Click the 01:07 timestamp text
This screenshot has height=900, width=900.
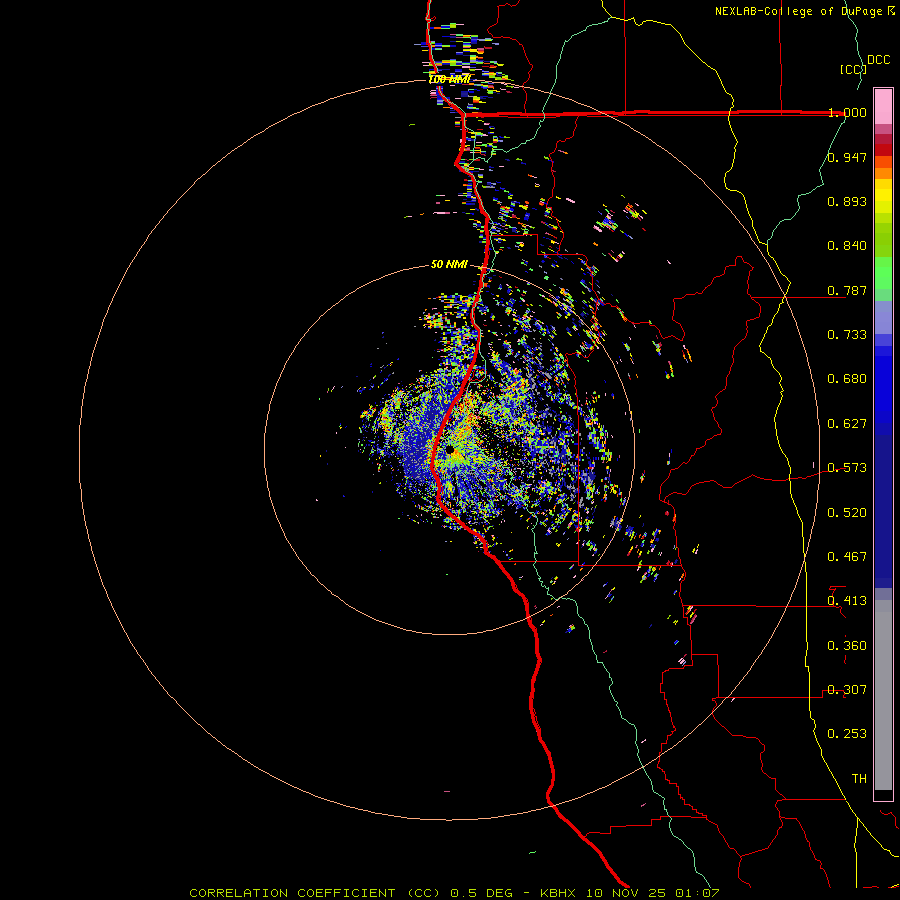click(x=697, y=893)
